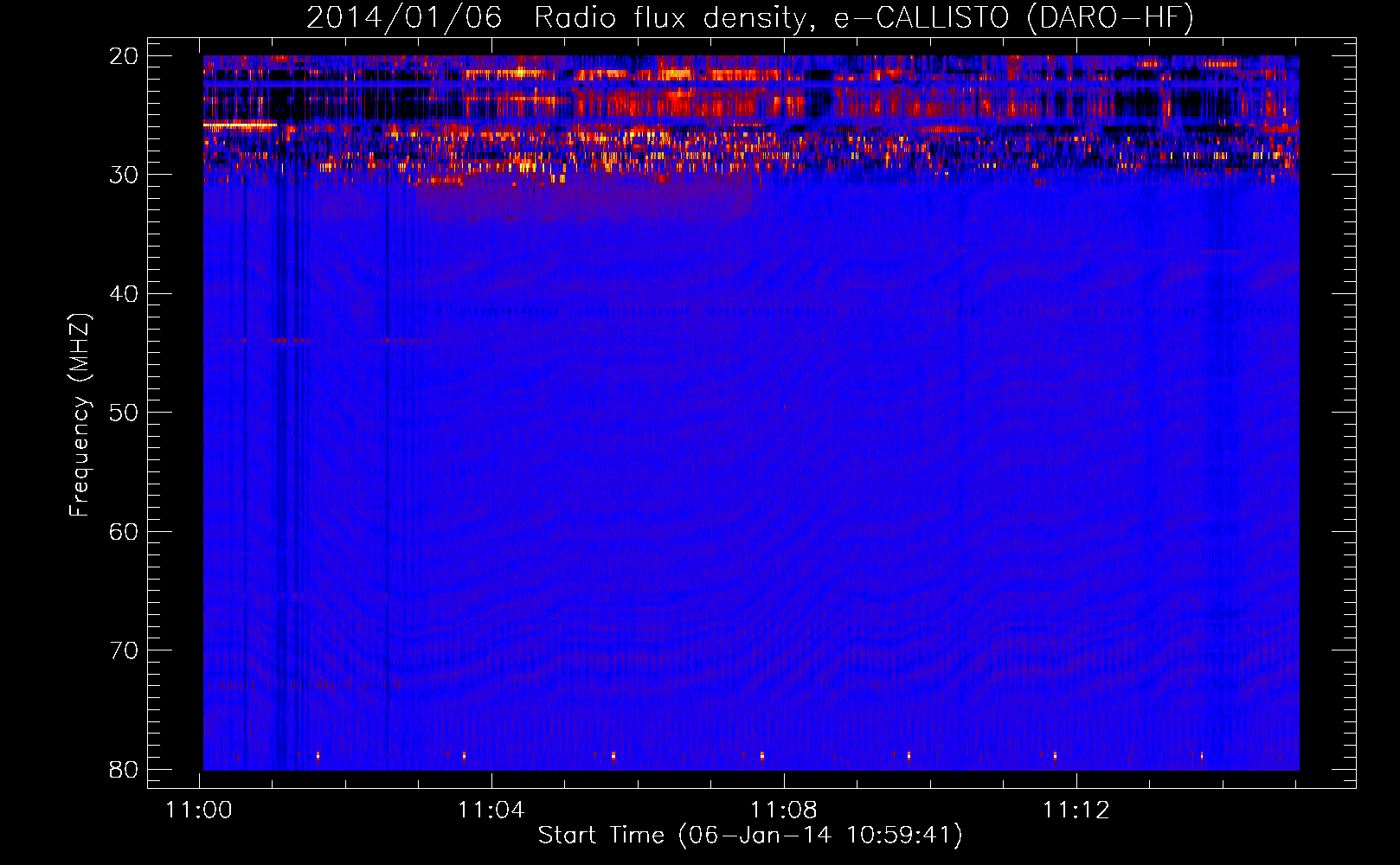
Task: Click the 20 frequency tick label
Action: 125,56
